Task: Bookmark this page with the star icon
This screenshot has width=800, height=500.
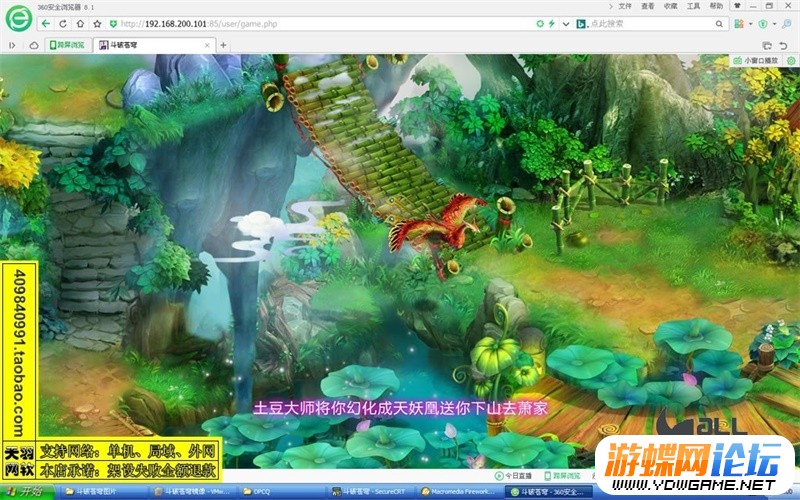Action: pyautogui.click(x=97, y=23)
